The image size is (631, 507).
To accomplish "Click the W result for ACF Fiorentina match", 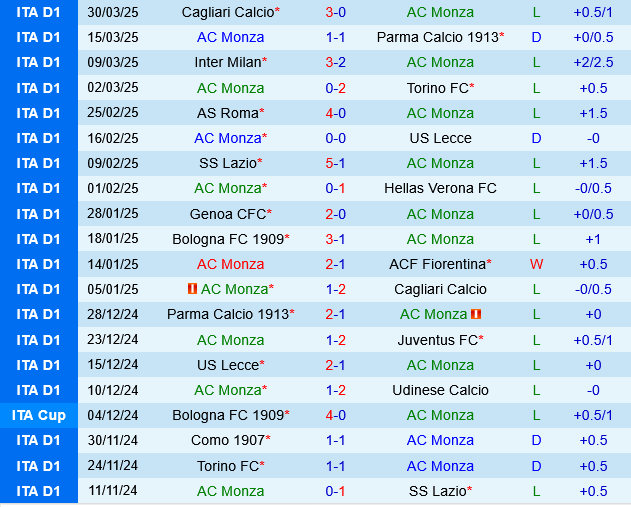I will pyautogui.click(x=536, y=264).
